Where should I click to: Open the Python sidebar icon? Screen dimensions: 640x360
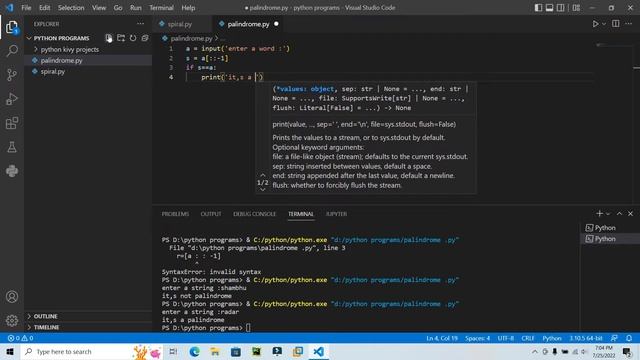[12, 171]
